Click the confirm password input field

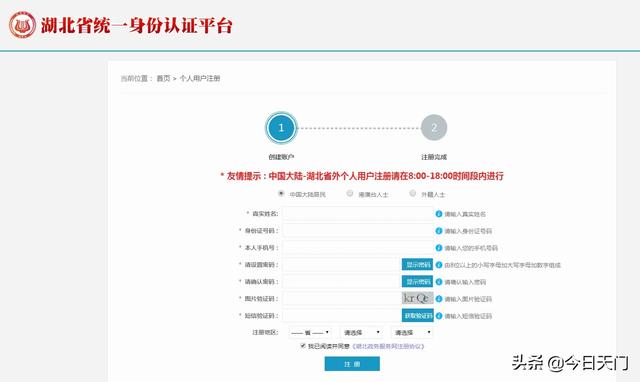pyautogui.click(x=342, y=282)
